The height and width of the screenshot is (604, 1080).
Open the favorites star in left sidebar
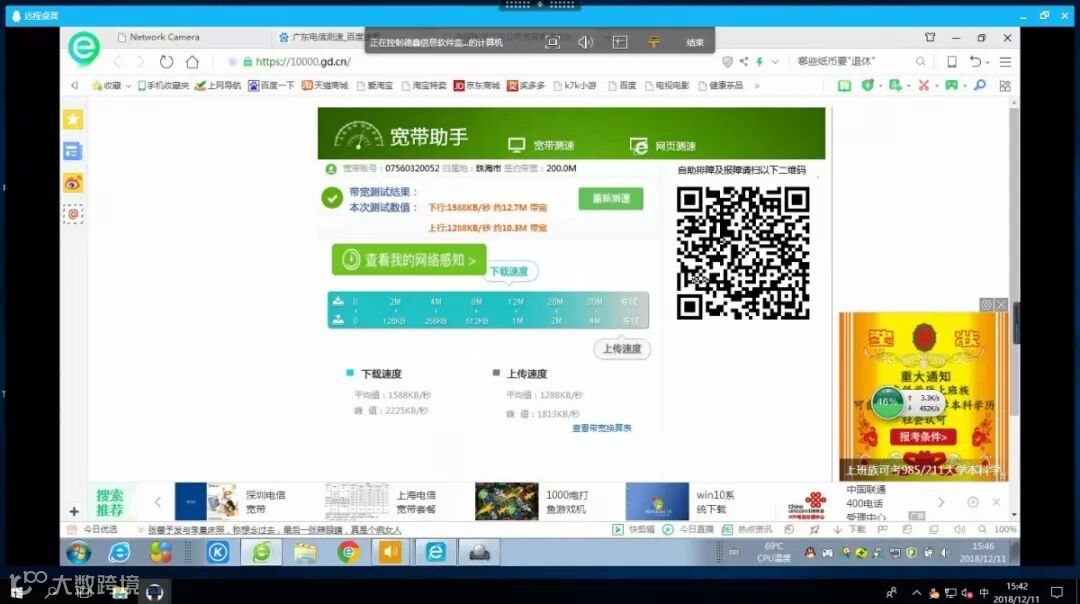pos(73,119)
